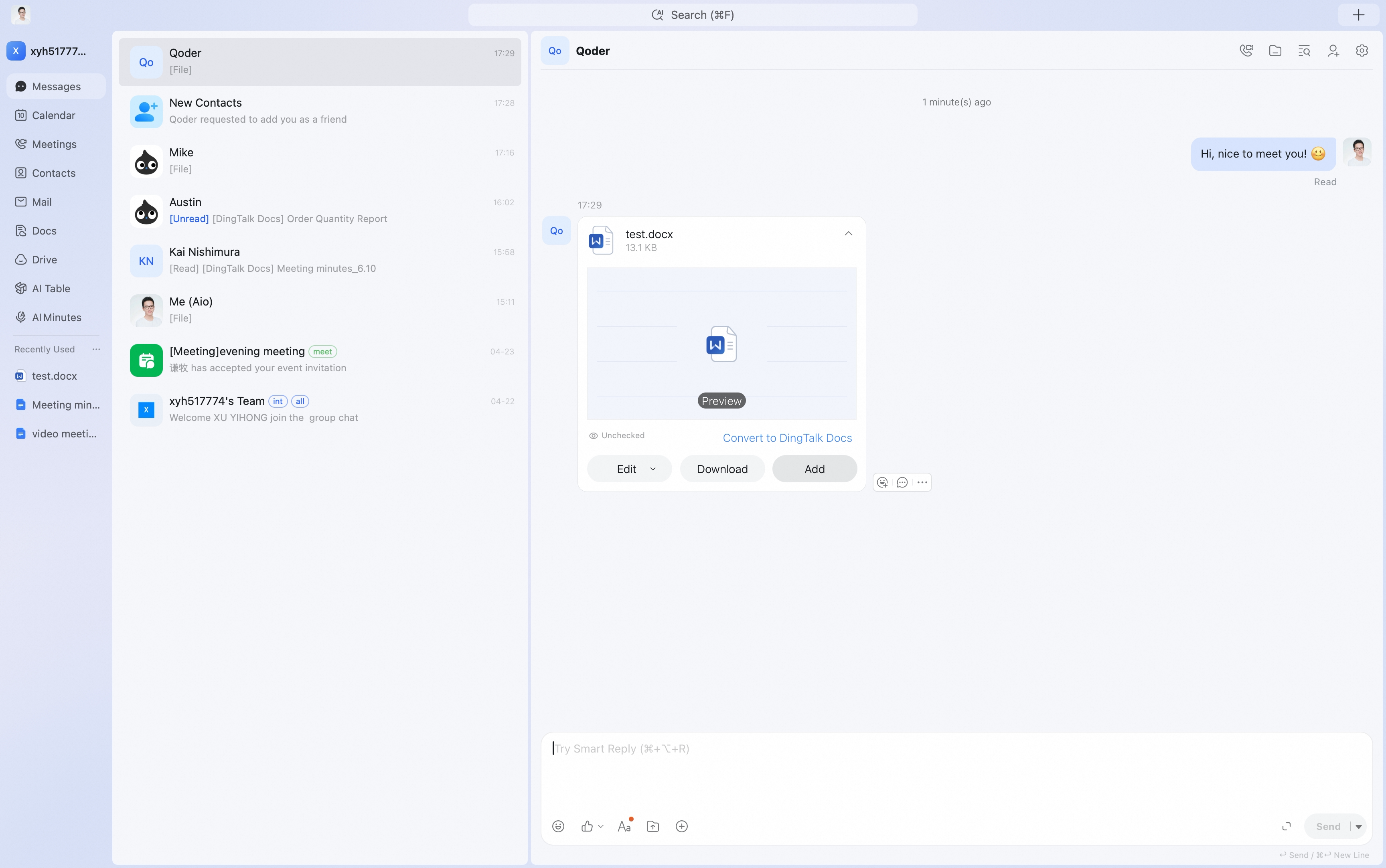Expand the message input box
The image size is (1386, 868).
tap(1287, 826)
